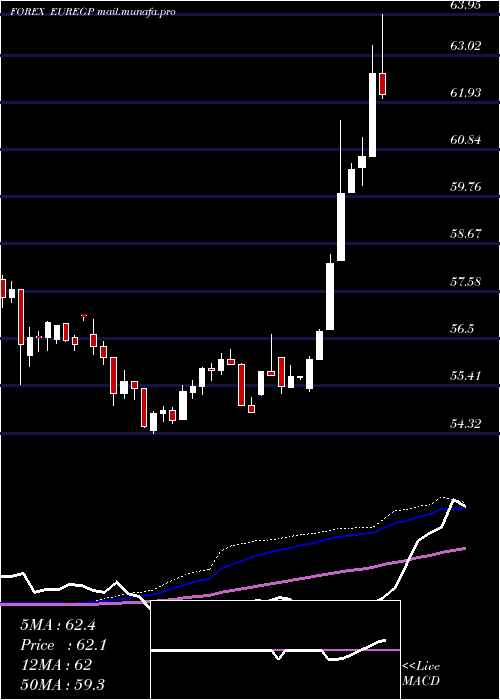Viewport: 500px width, 700px height.
Task: Click the tall white candle between 58.67 and 59.76
Action: [x=341, y=227]
